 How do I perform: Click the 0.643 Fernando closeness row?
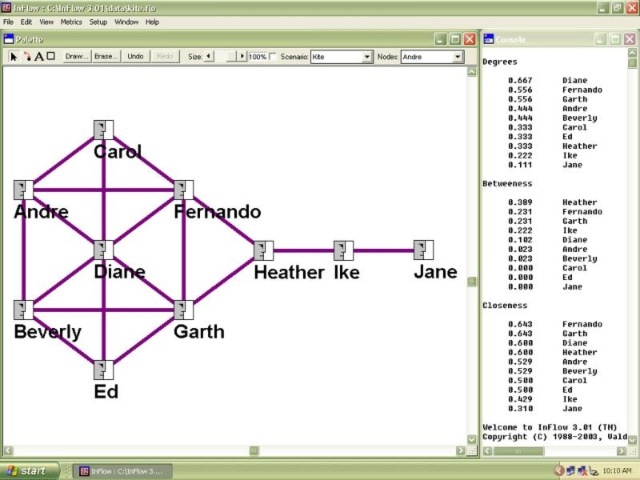pyautogui.click(x=555, y=324)
